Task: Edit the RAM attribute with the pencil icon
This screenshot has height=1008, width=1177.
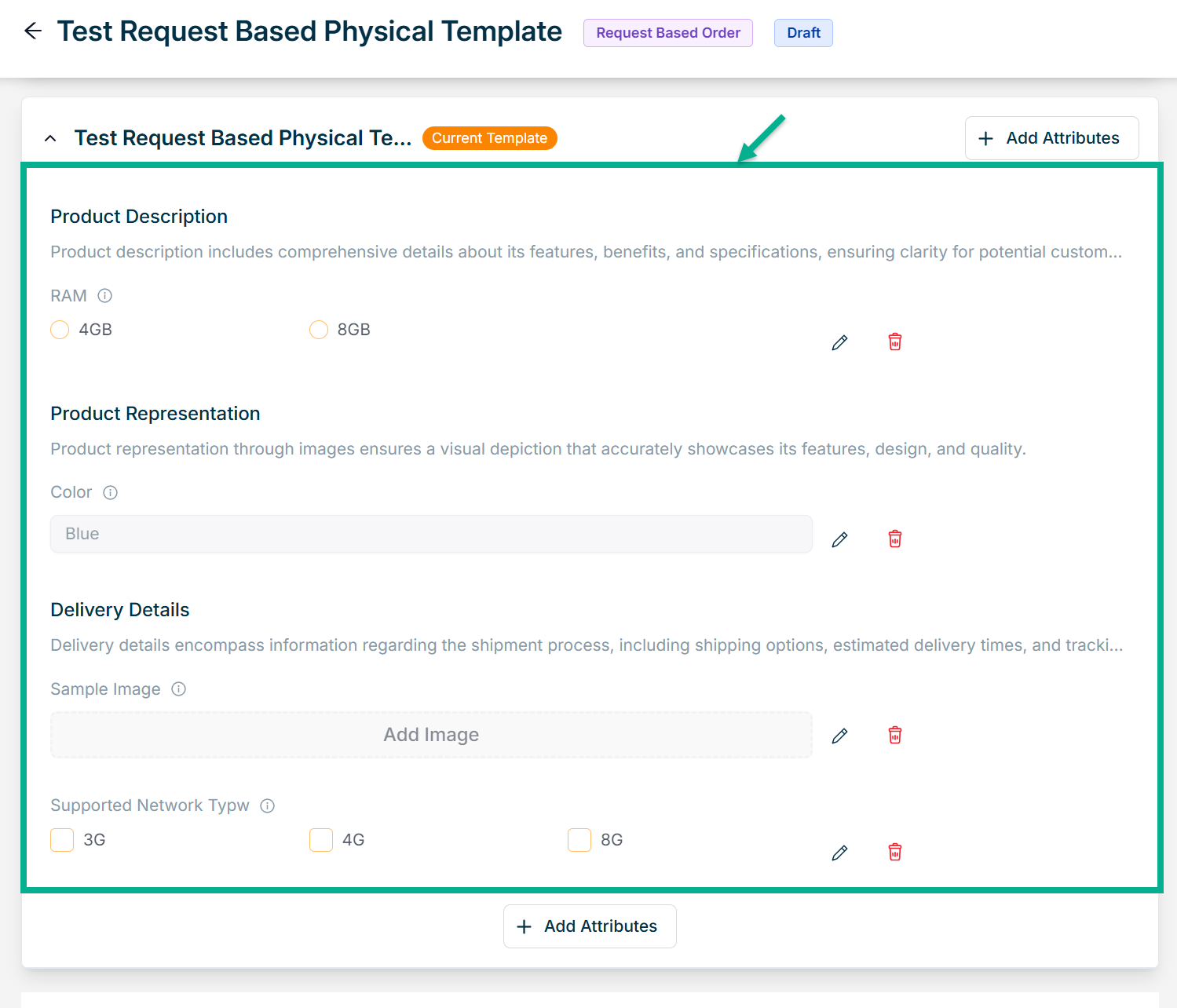Action: [839, 342]
